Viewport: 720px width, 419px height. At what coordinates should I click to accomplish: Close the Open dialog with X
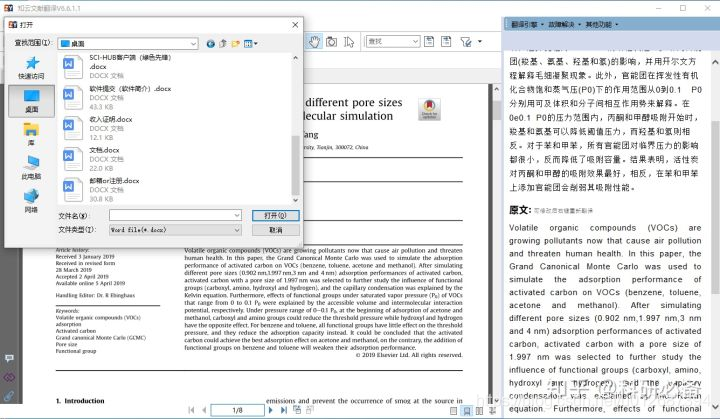coord(295,25)
